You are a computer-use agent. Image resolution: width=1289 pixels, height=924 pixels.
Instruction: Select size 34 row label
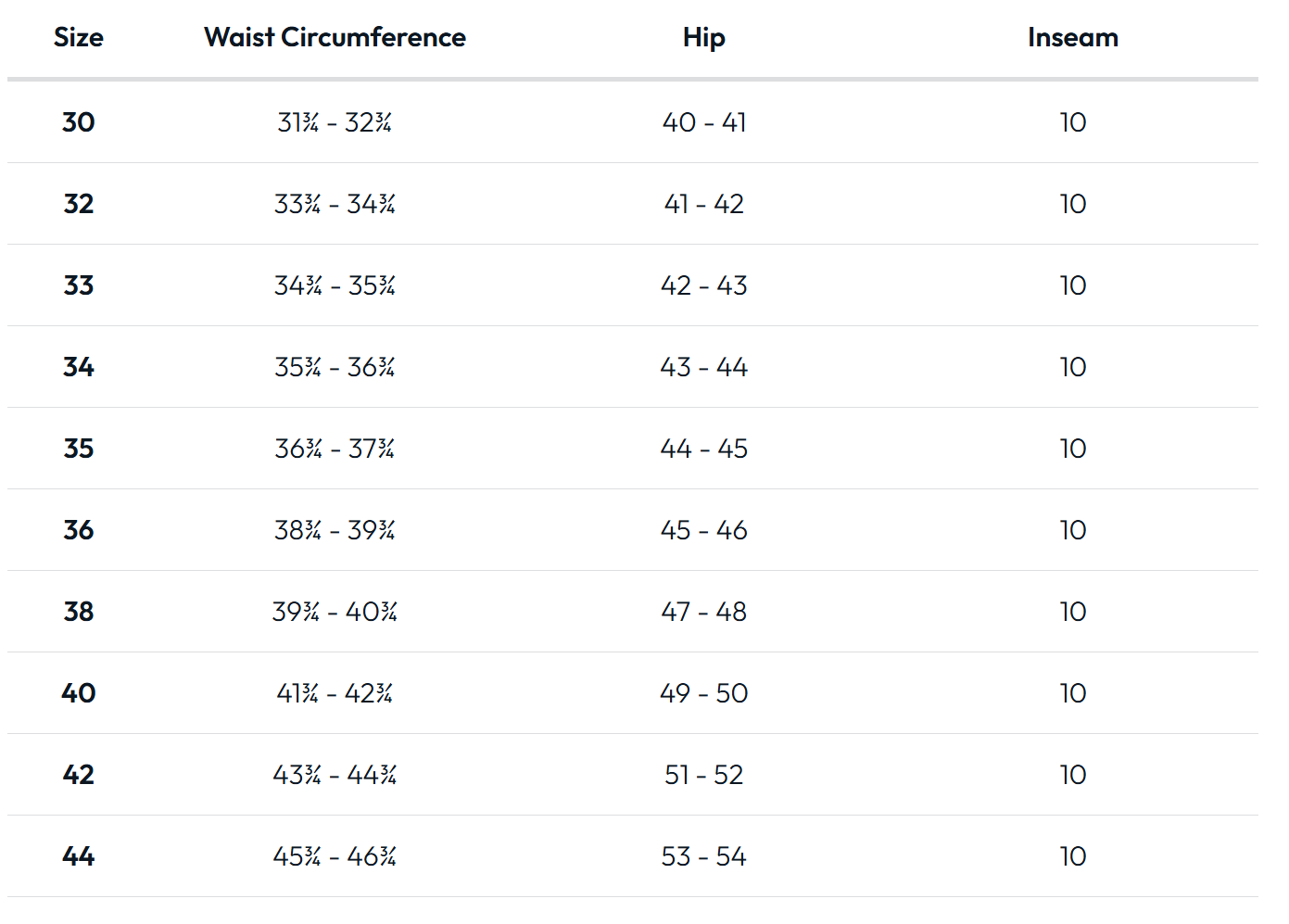click(79, 367)
